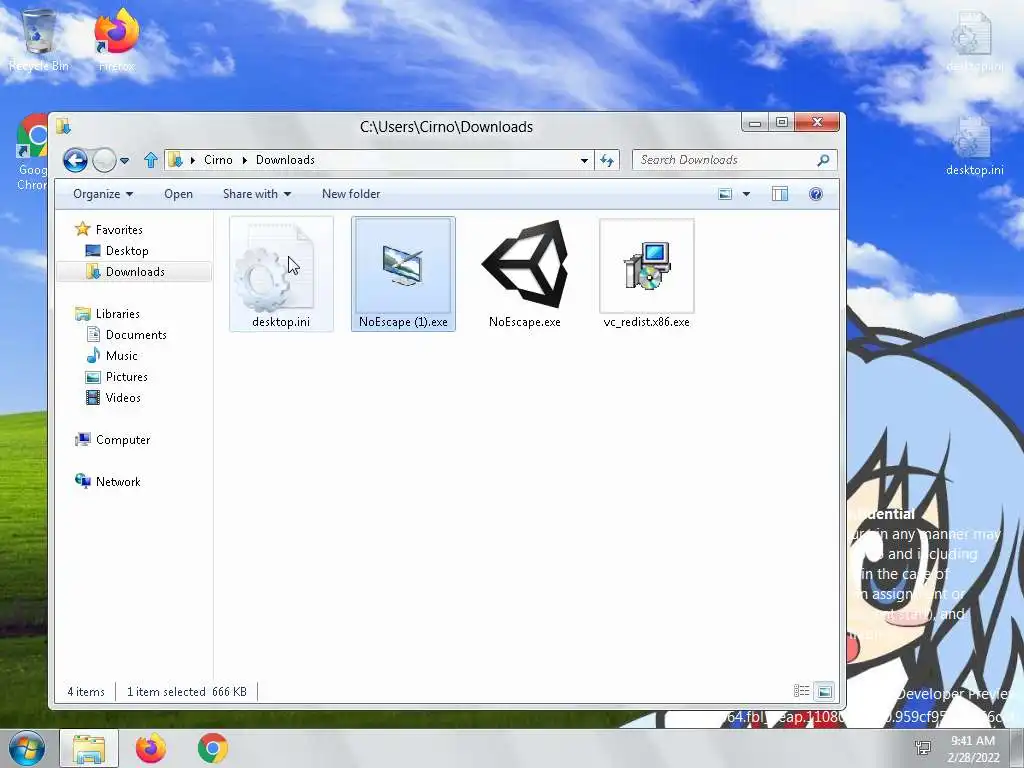Focus the Search Downloads field
This screenshot has width=1024, height=768.
734,160
